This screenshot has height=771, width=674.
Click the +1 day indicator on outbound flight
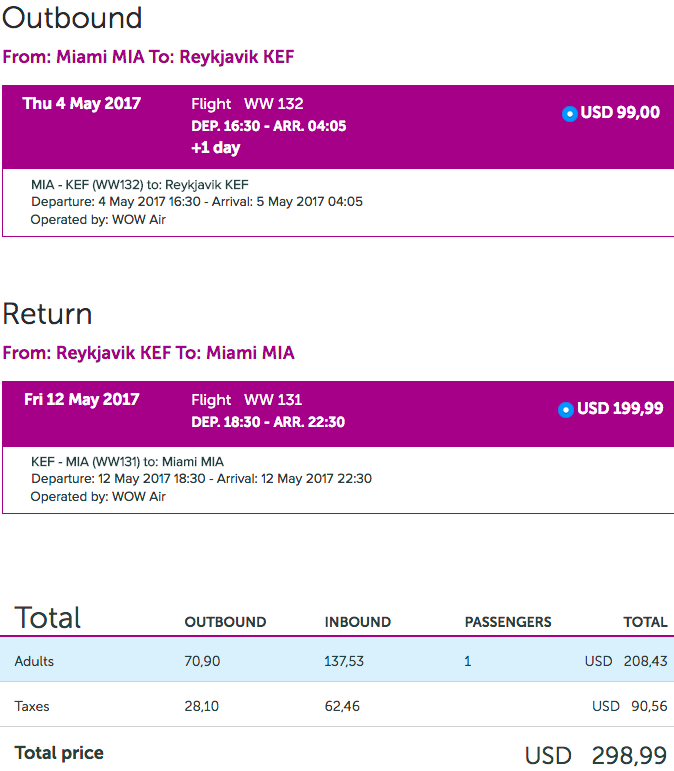(216, 148)
